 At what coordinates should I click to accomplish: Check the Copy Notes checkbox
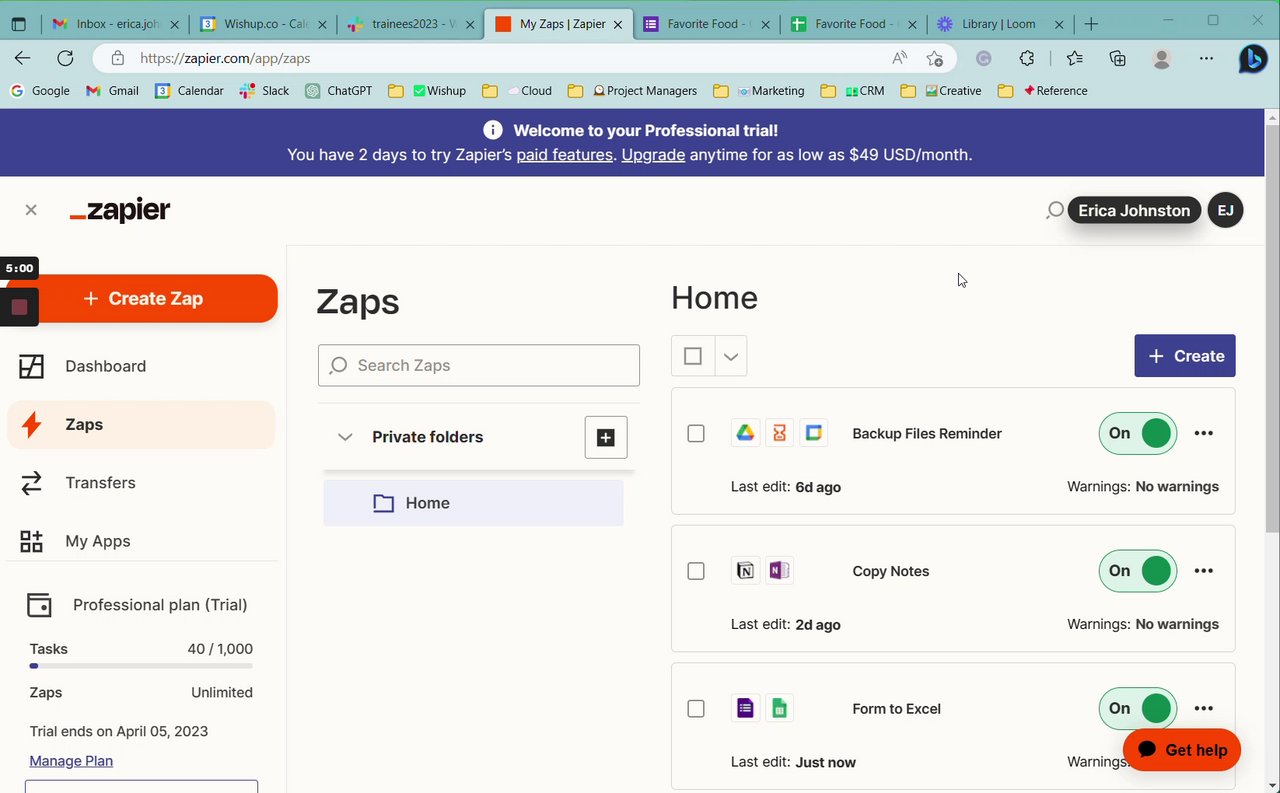696,571
